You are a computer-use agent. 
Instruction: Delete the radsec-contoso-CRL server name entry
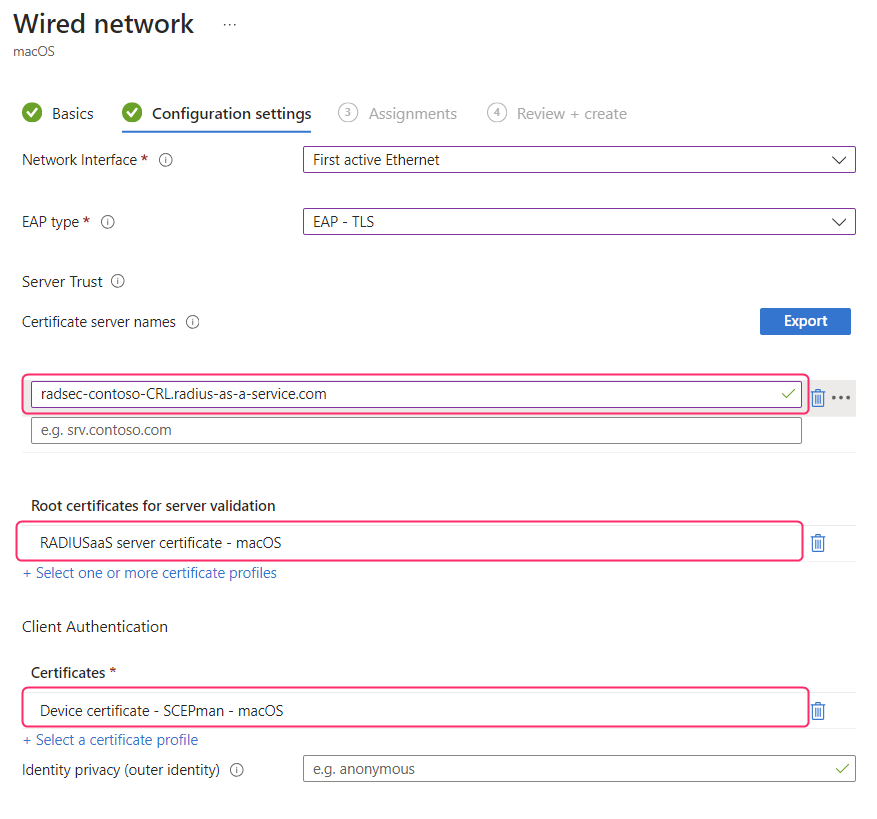817,397
